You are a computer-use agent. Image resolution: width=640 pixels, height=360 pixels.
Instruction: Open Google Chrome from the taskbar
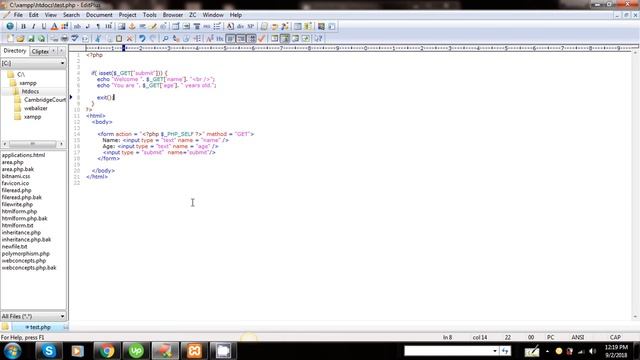click(107, 351)
